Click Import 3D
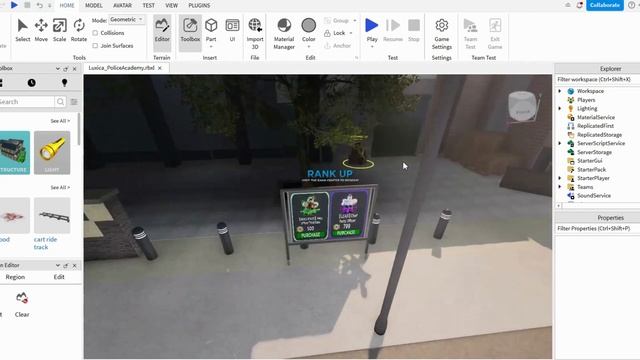Viewport: 640px width, 360px height. coord(255,33)
